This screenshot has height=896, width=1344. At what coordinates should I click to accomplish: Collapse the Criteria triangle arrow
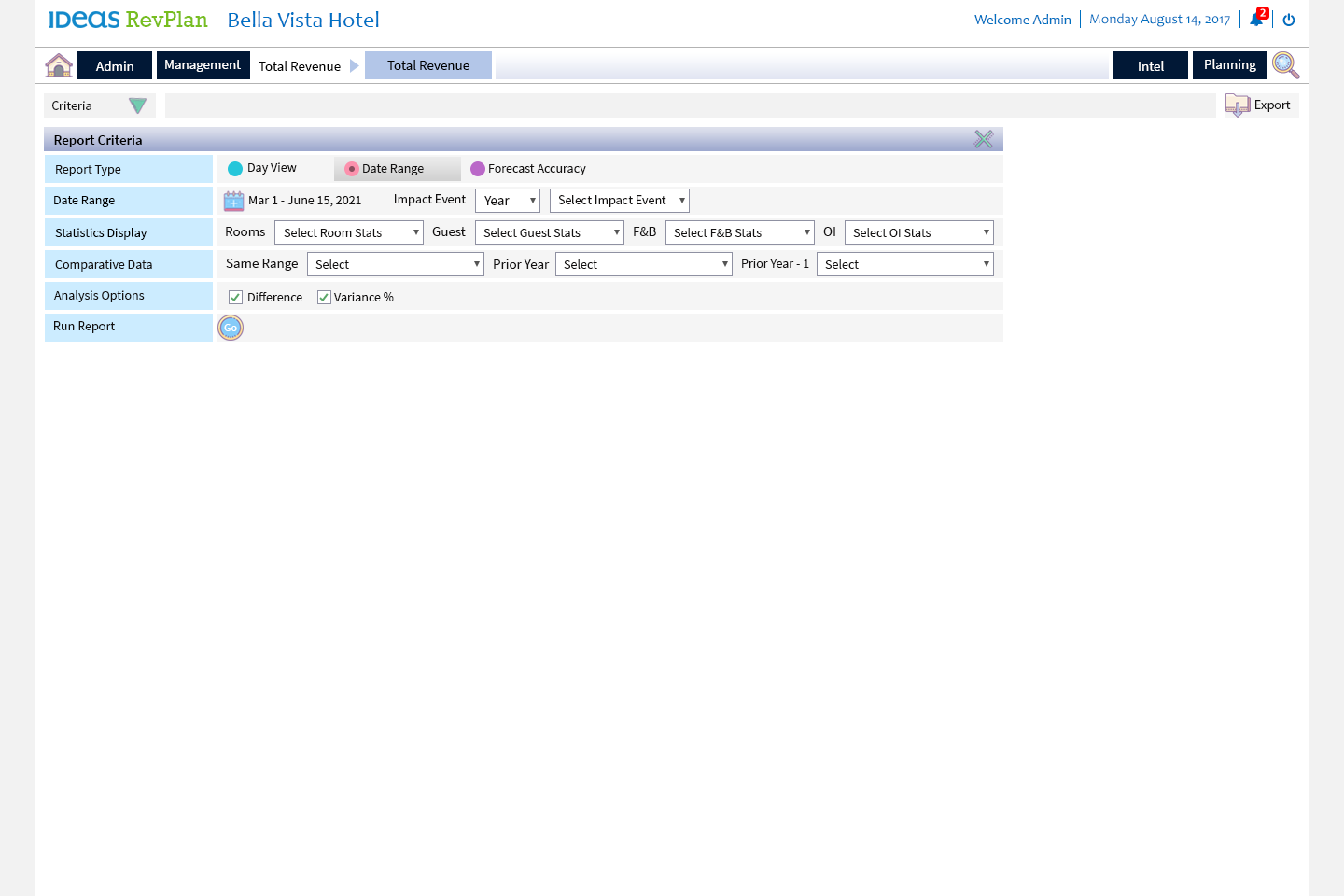coord(137,106)
